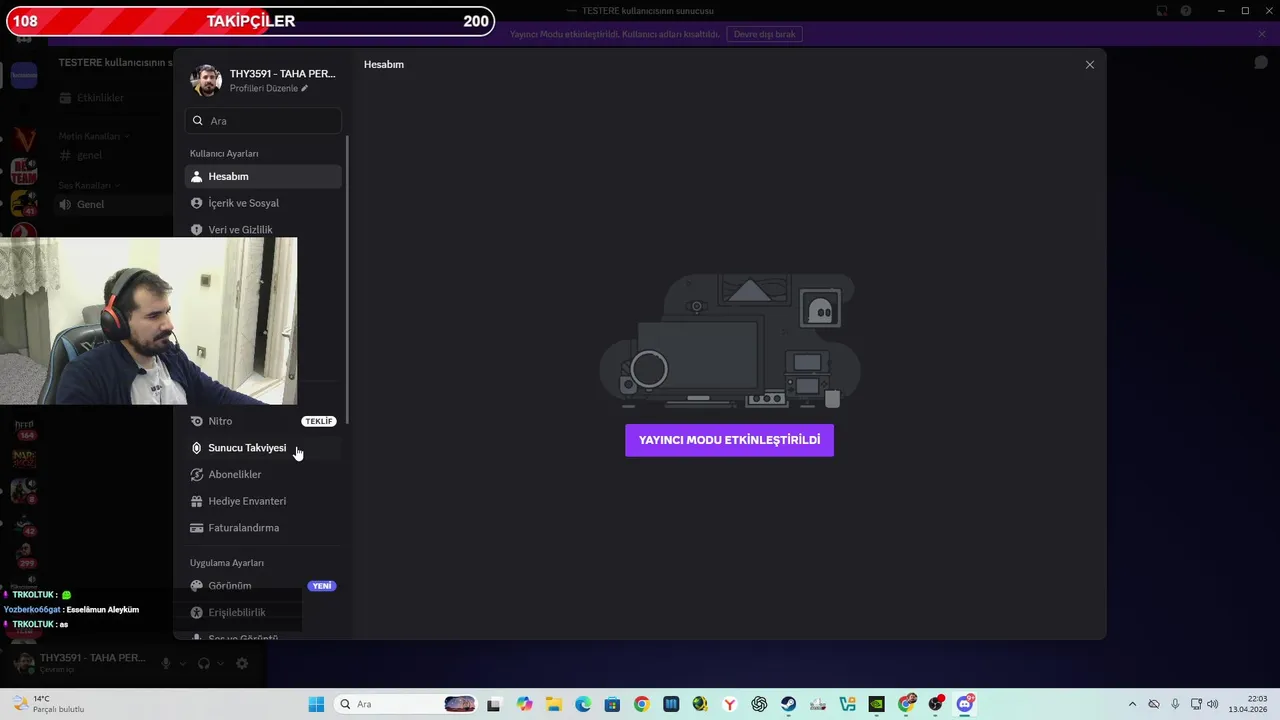Click the pencil icon beside Profilleri Düzenle
This screenshot has width=1280, height=720.
click(x=305, y=88)
